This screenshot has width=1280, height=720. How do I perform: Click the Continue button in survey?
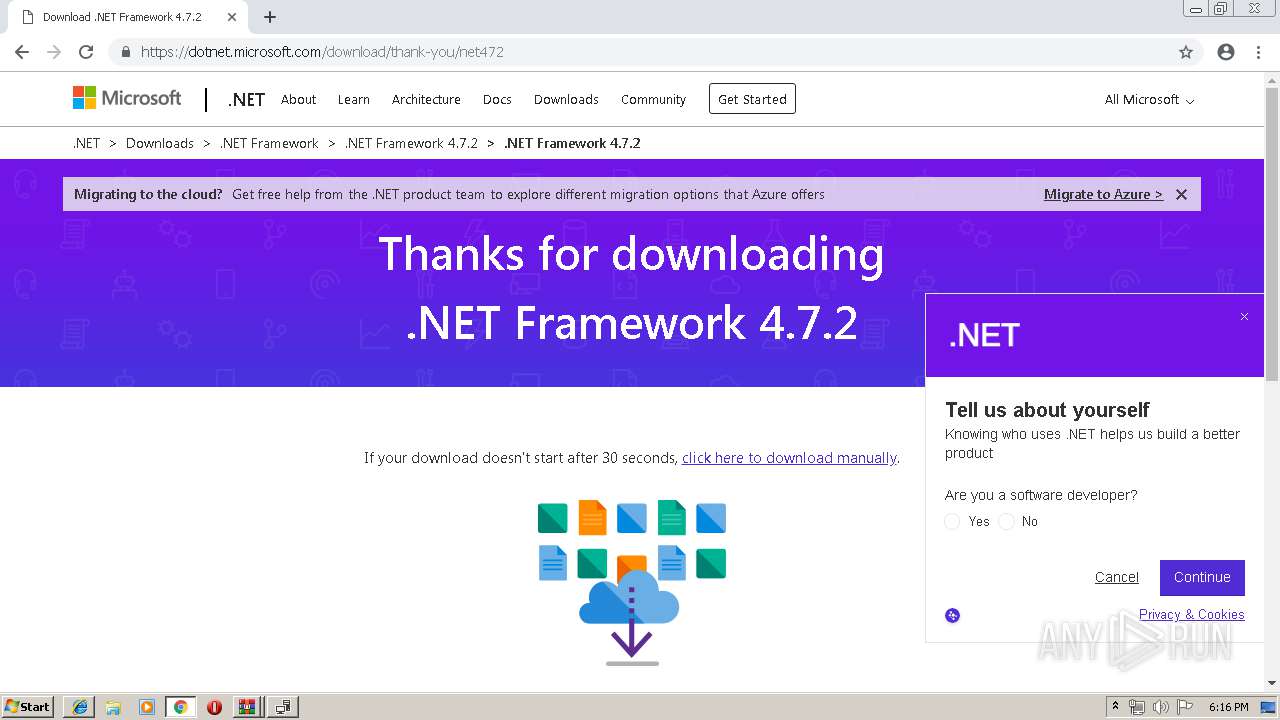(1202, 577)
